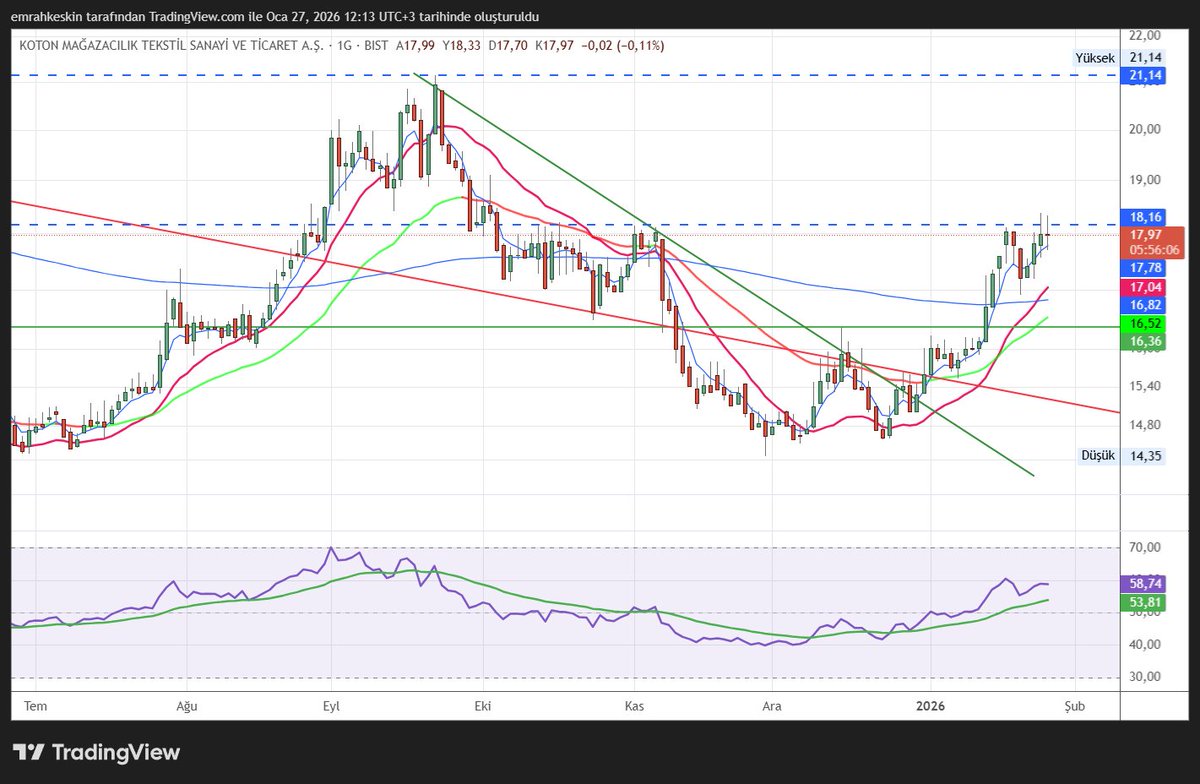
Task: Click the 15,40 price axis tick
Action: (x=1145, y=386)
